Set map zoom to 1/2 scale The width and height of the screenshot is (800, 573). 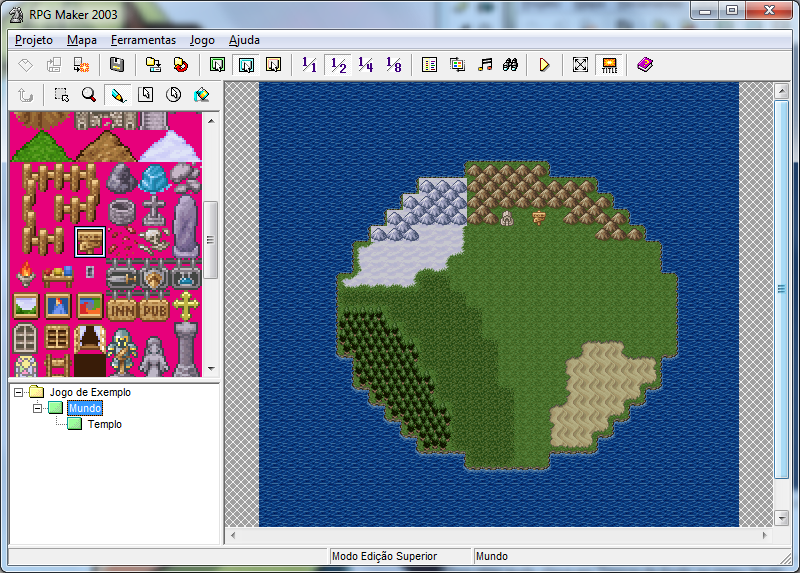pos(338,65)
